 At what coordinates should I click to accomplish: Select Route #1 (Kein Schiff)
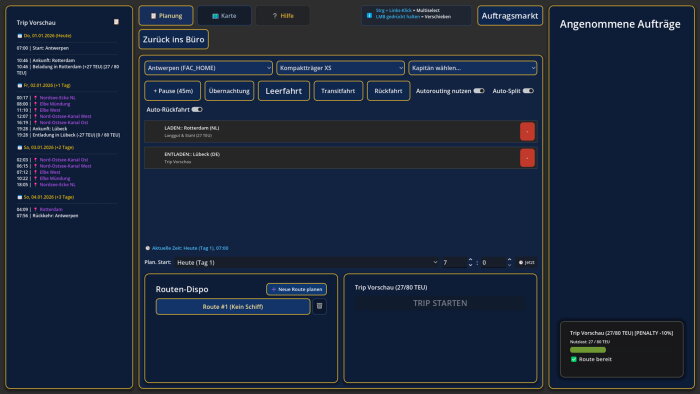(233, 307)
